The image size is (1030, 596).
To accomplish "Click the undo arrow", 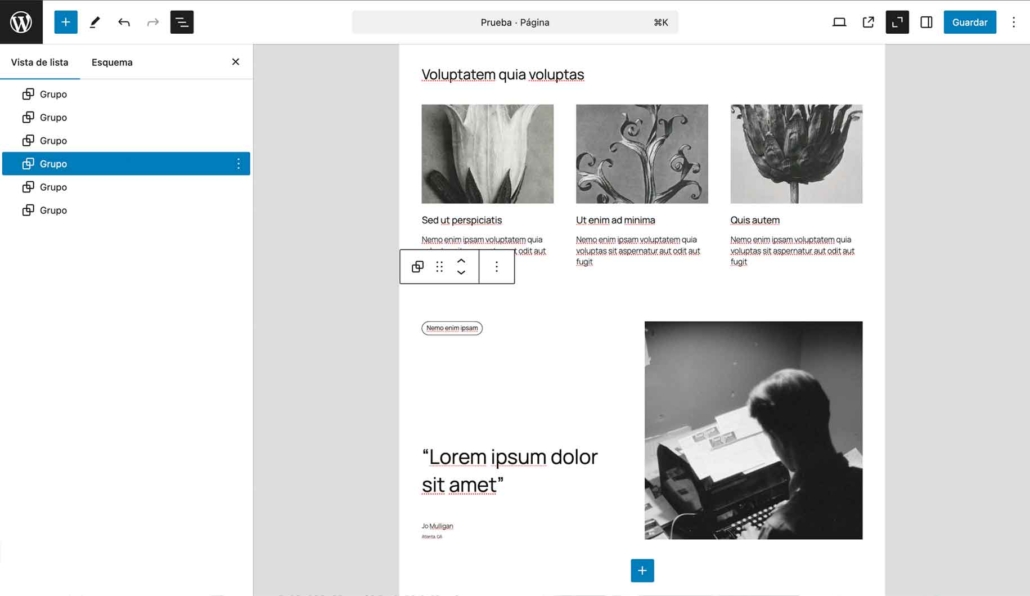I will [x=124, y=22].
